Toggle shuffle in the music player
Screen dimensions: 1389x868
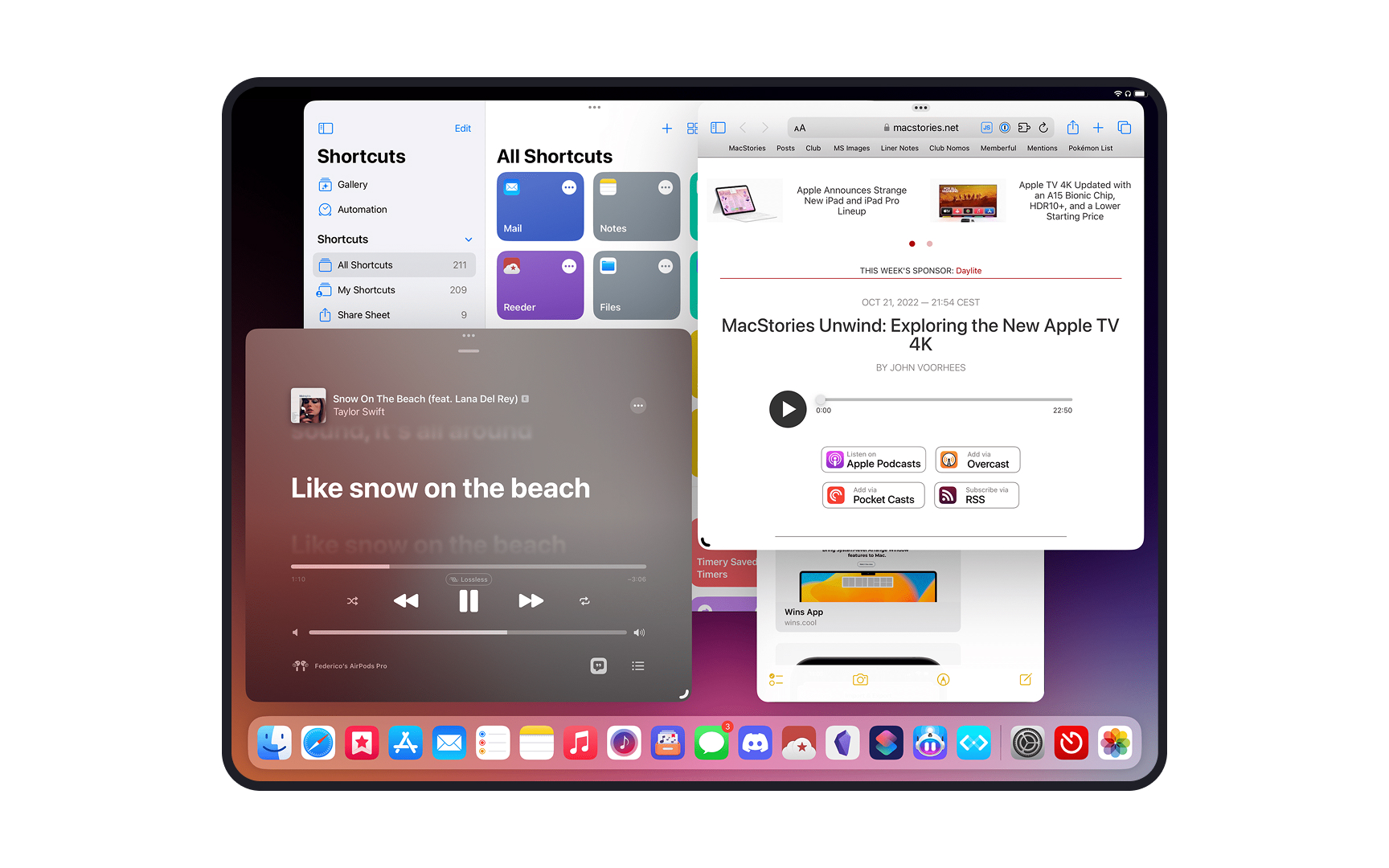(x=352, y=600)
